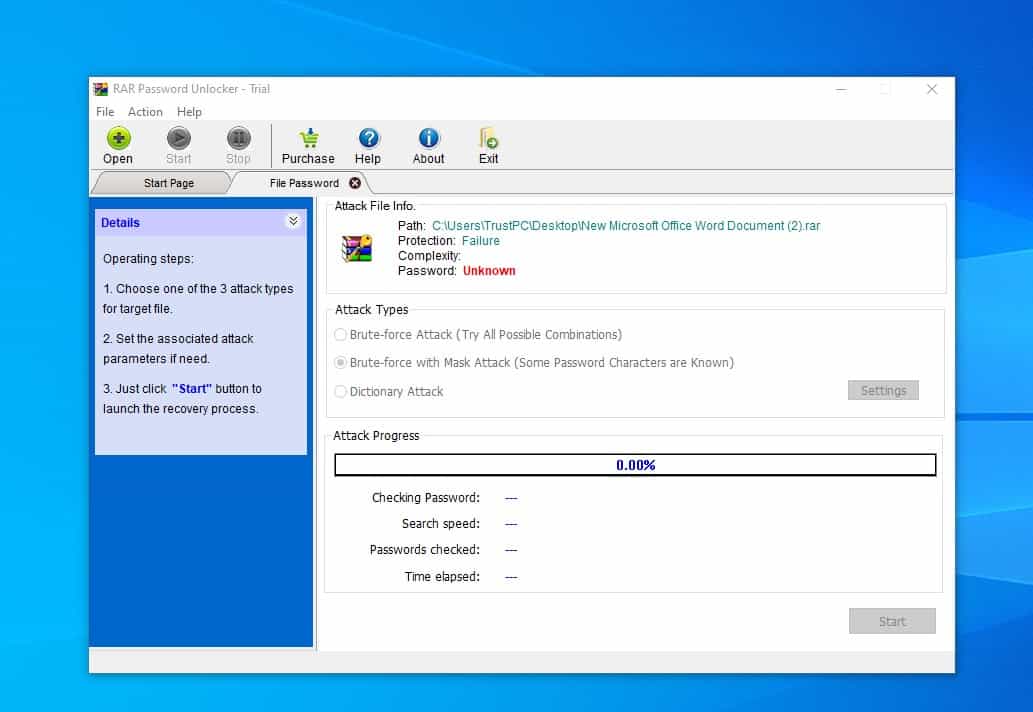1033x712 pixels.
Task: Close the File Password tab with X
Action: pyautogui.click(x=355, y=183)
